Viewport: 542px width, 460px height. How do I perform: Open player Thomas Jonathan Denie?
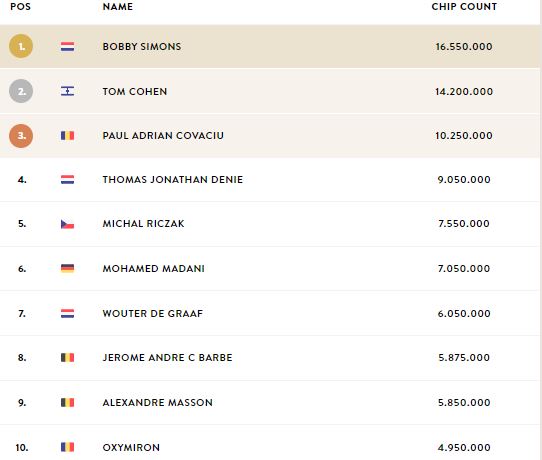click(173, 179)
